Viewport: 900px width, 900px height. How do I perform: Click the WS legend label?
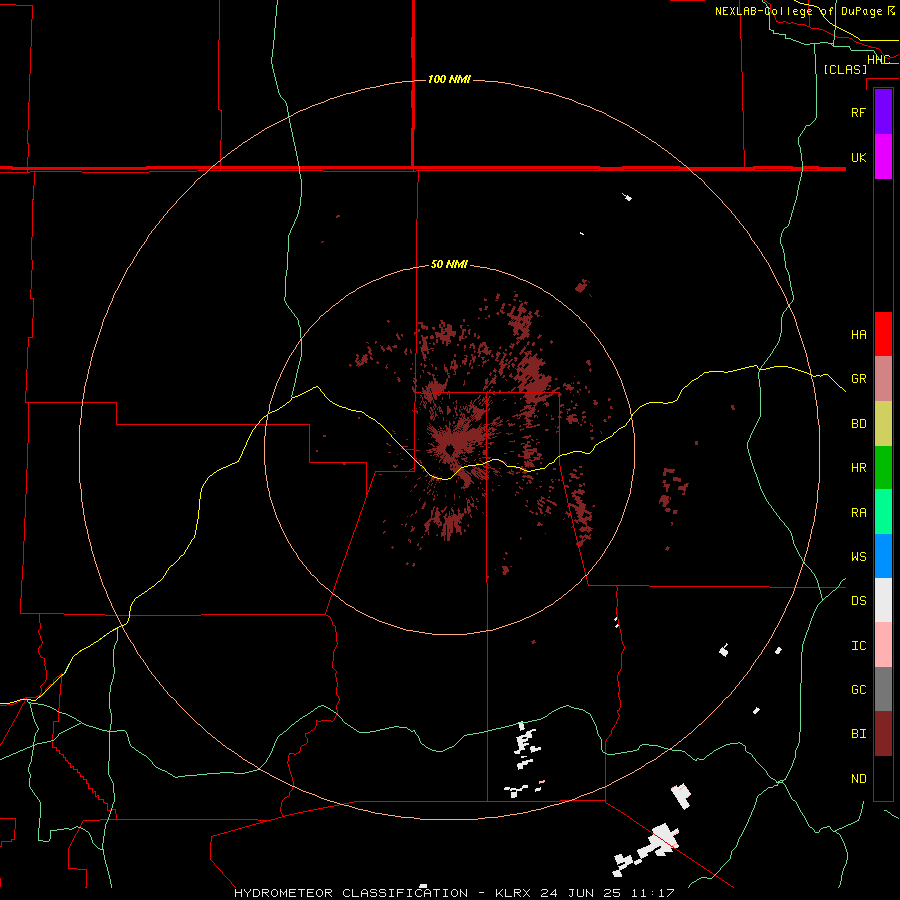click(x=858, y=557)
